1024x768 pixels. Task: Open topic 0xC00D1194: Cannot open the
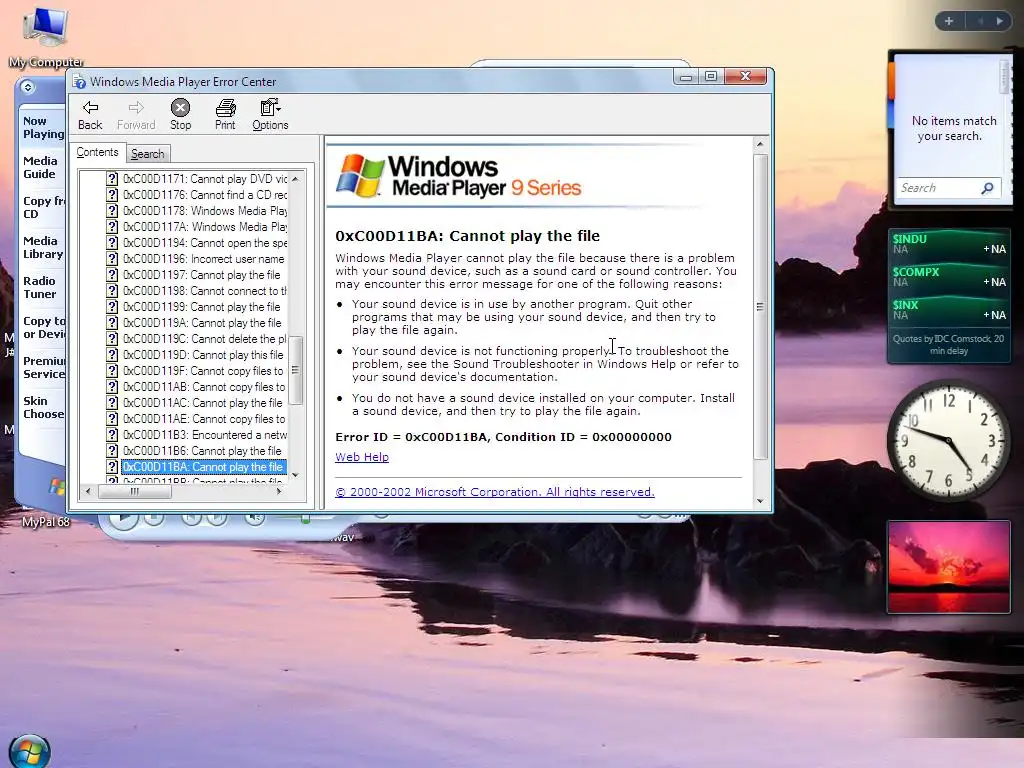204,243
